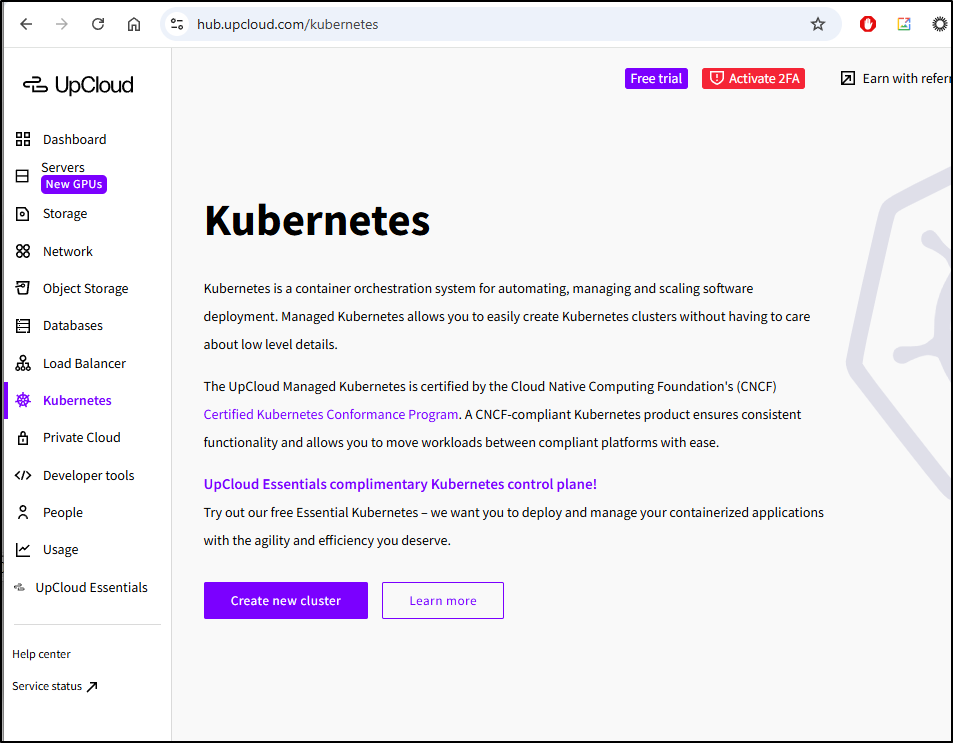The width and height of the screenshot is (953, 743).
Task: Click the Servers icon in sidebar
Action: click(23, 176)
